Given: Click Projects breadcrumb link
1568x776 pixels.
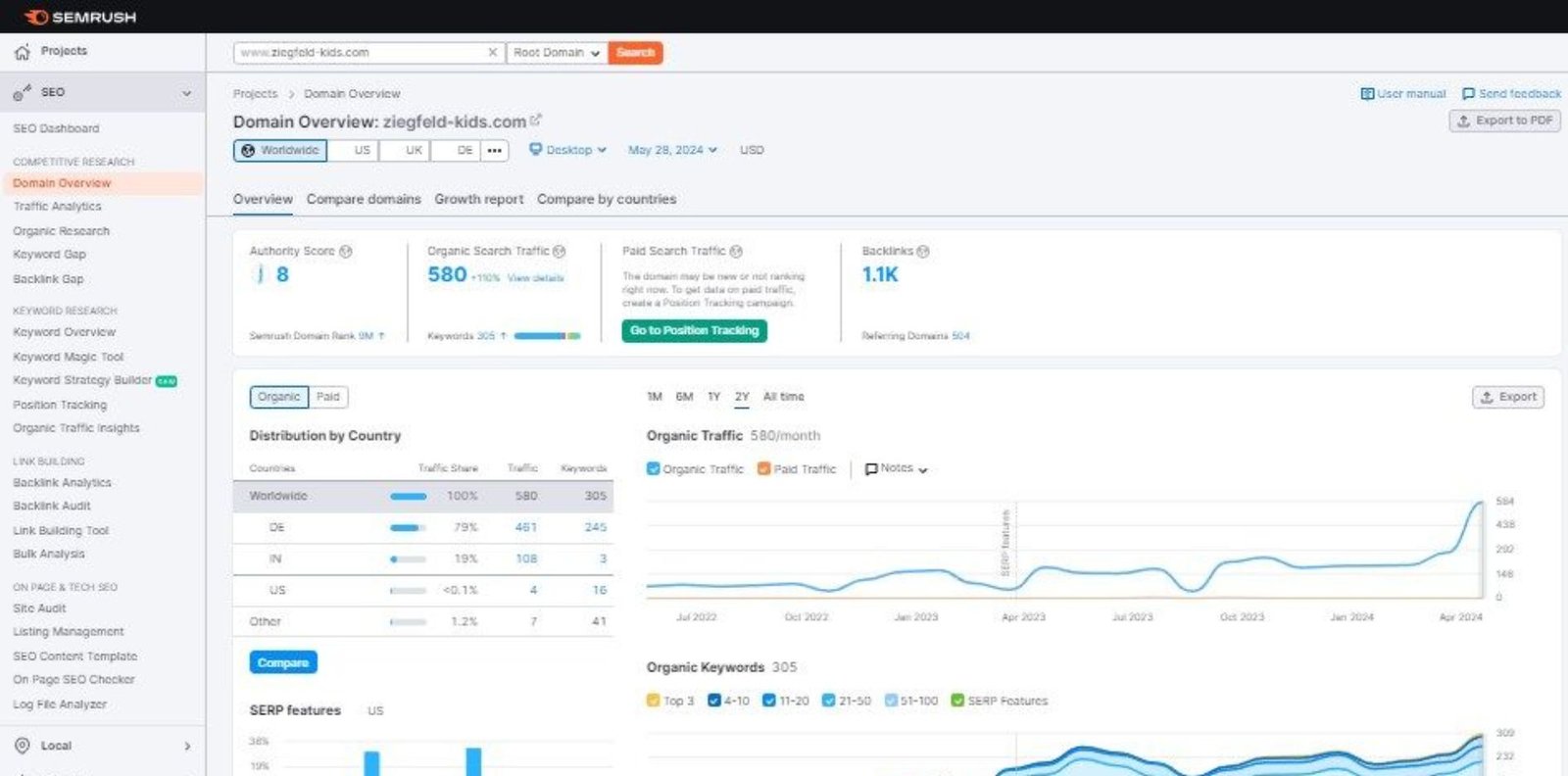Looking at the screenshot, I should point(255,94).
